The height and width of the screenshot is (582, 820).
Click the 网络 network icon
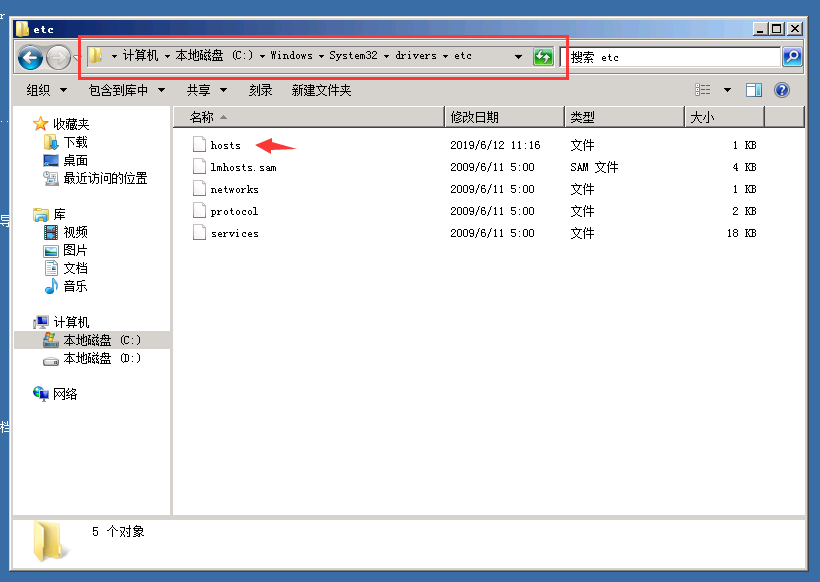pyautogui.click(x=41, y=394)
